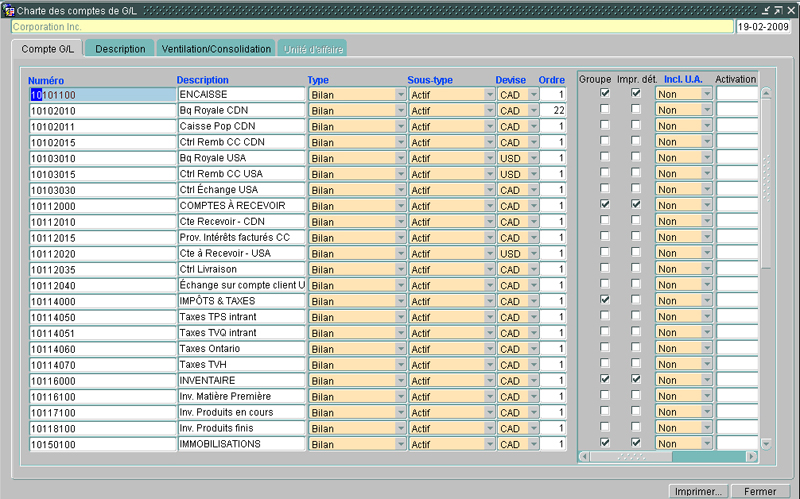Toggle Groupe checkbox for ENCAISSE row
Screen dimensions: 800x499
click(604, 94)
